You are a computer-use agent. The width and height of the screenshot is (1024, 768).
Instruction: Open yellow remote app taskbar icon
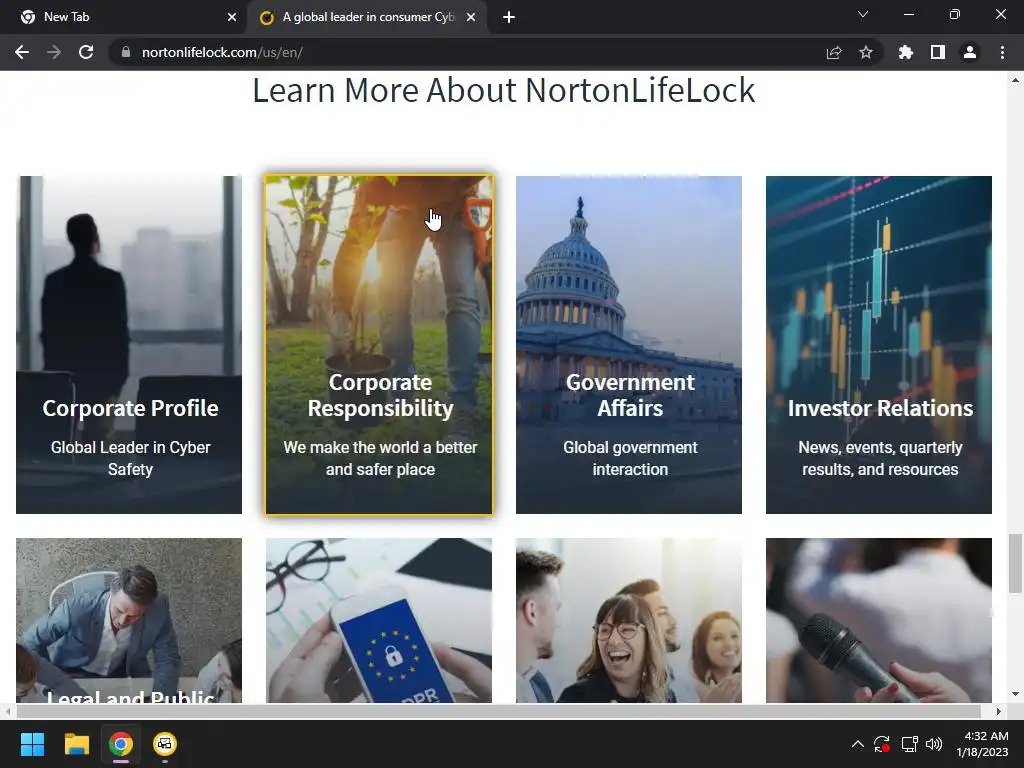165,744
